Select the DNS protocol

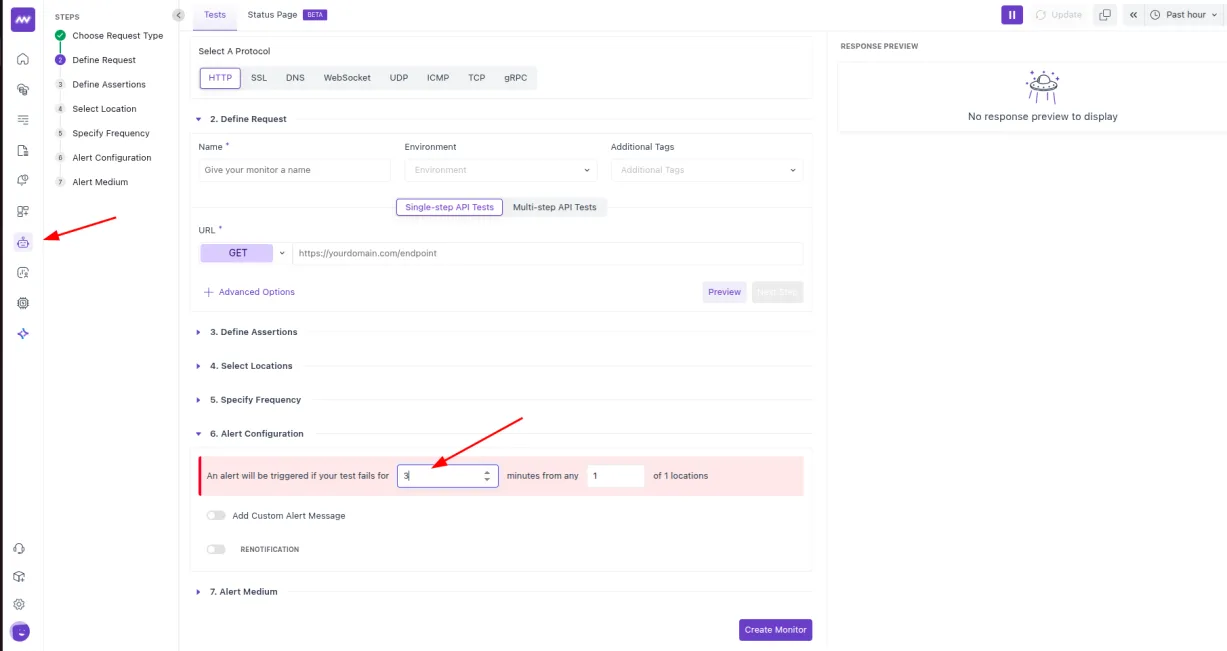tap(295, 78)
